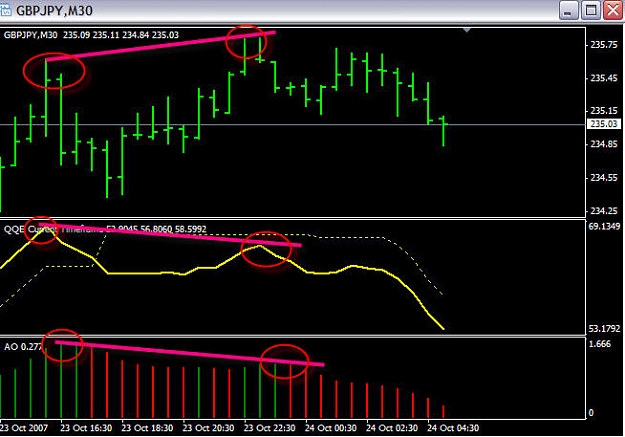This screenshot has height=437, width=625.
Task: Click the 235.45 price scale label
Action: [603, 78]
